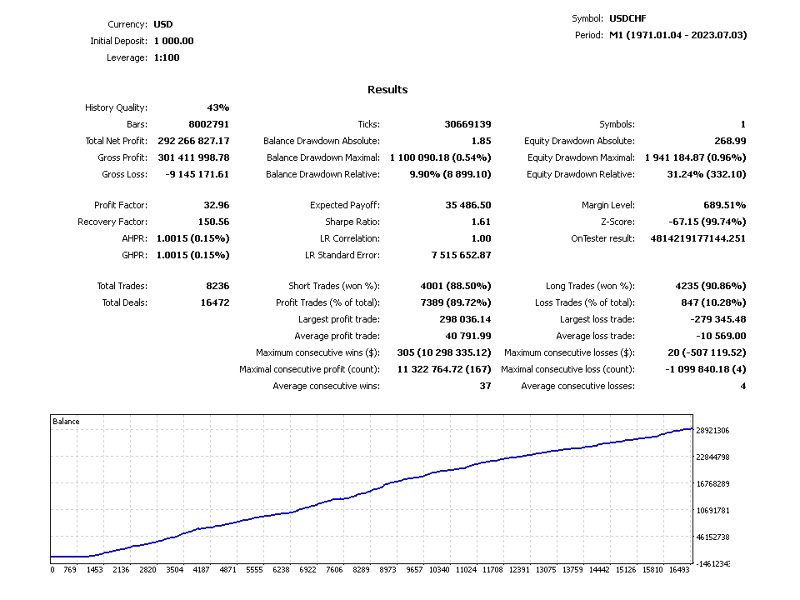The image size is (800, 600).
Task: Click the 28921306 label on chart y-axis
Action: point(712,431)
